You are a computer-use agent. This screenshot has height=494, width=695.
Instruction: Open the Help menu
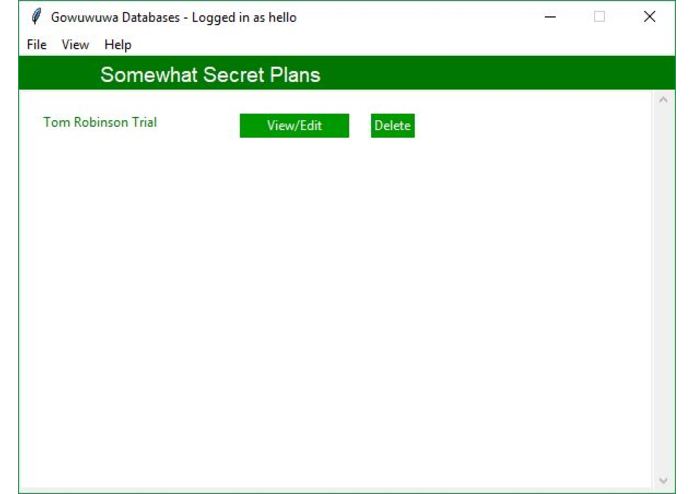click(x=117, y=45)
